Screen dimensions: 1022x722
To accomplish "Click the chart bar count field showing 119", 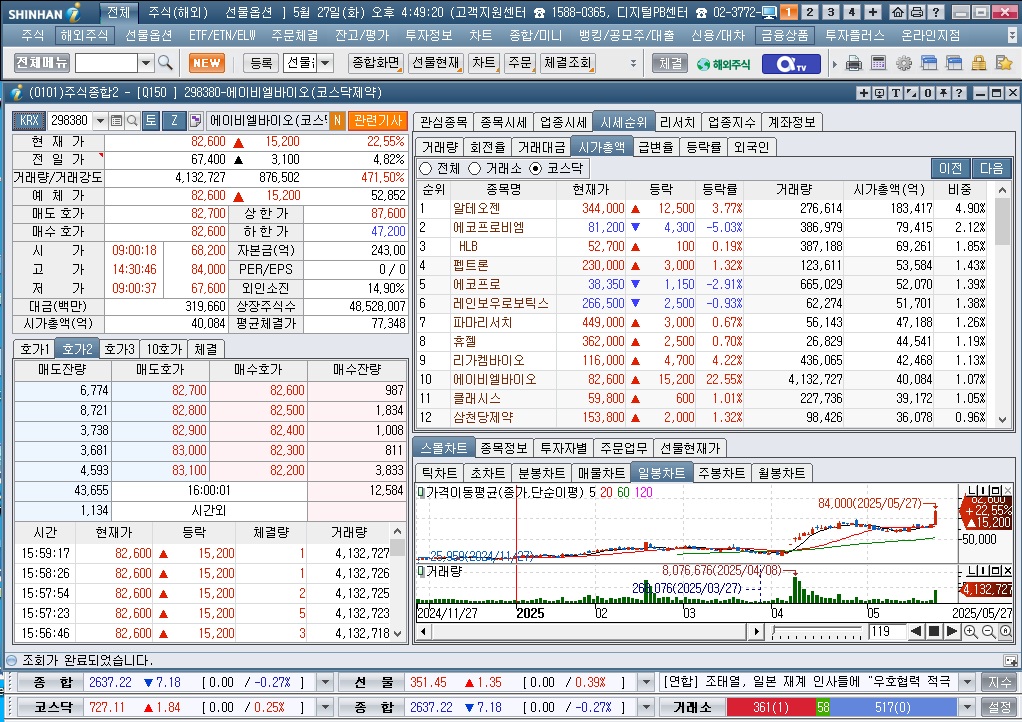I will click(885, 631).
